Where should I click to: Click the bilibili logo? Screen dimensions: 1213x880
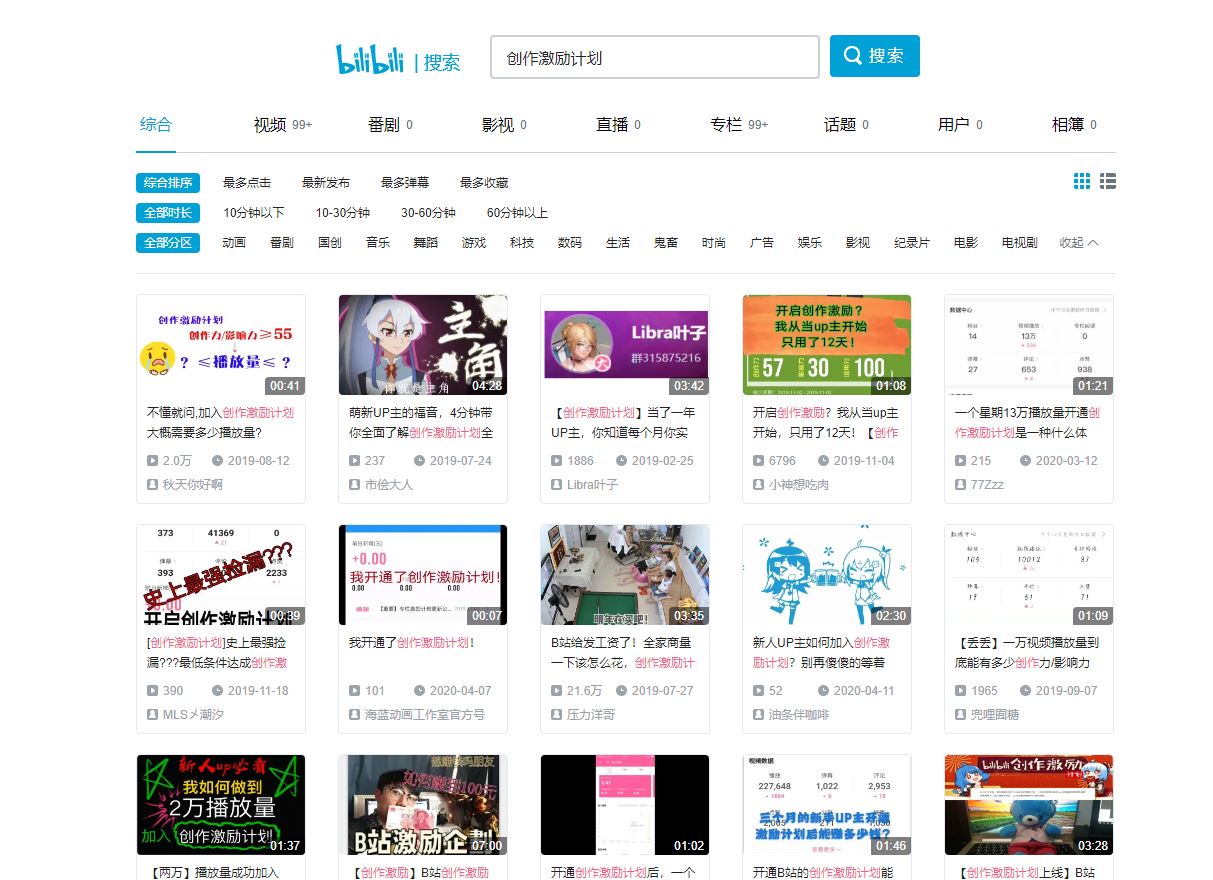tap(369, 57)
